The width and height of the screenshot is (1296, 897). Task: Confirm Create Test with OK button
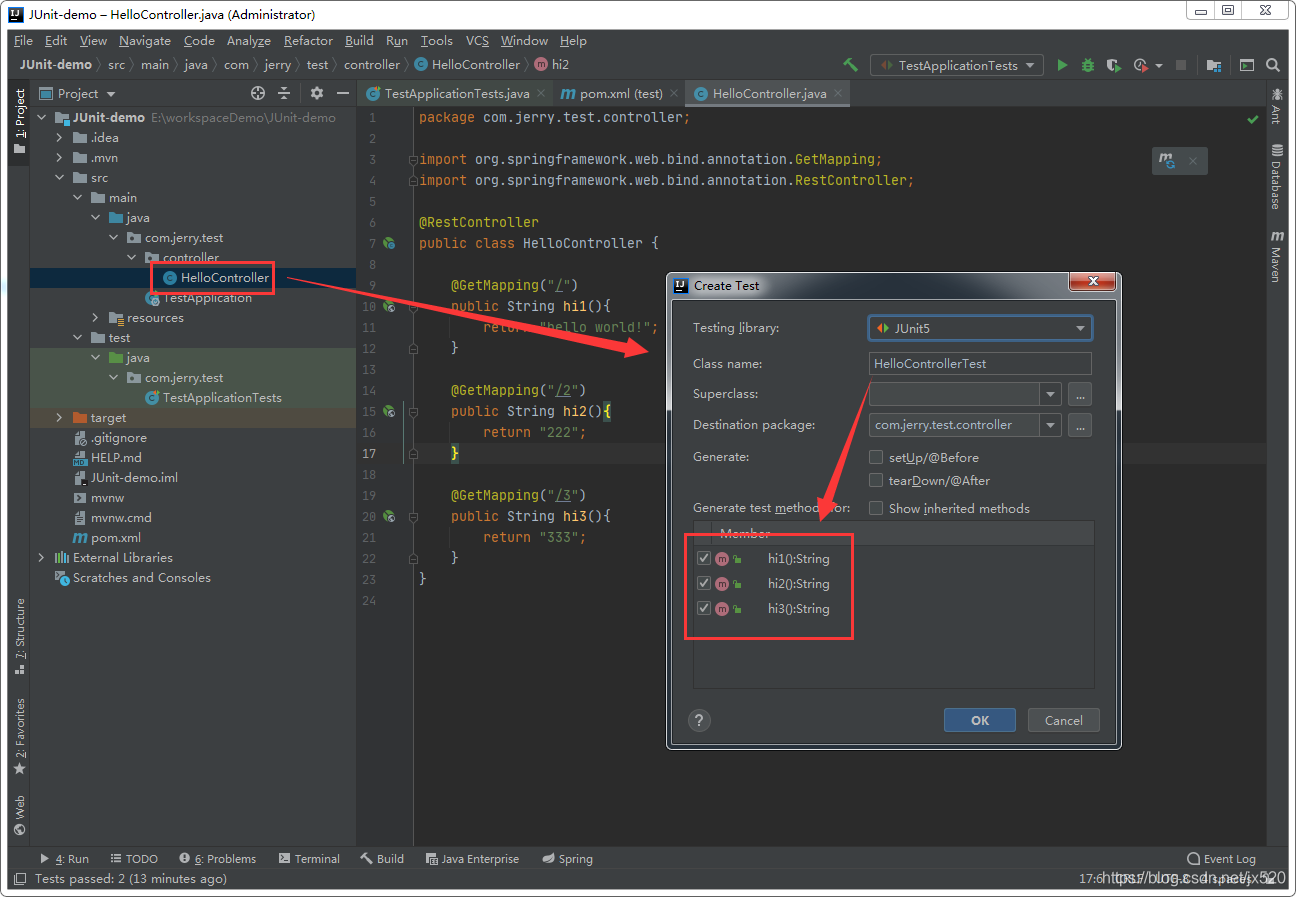tap(980, 720)
